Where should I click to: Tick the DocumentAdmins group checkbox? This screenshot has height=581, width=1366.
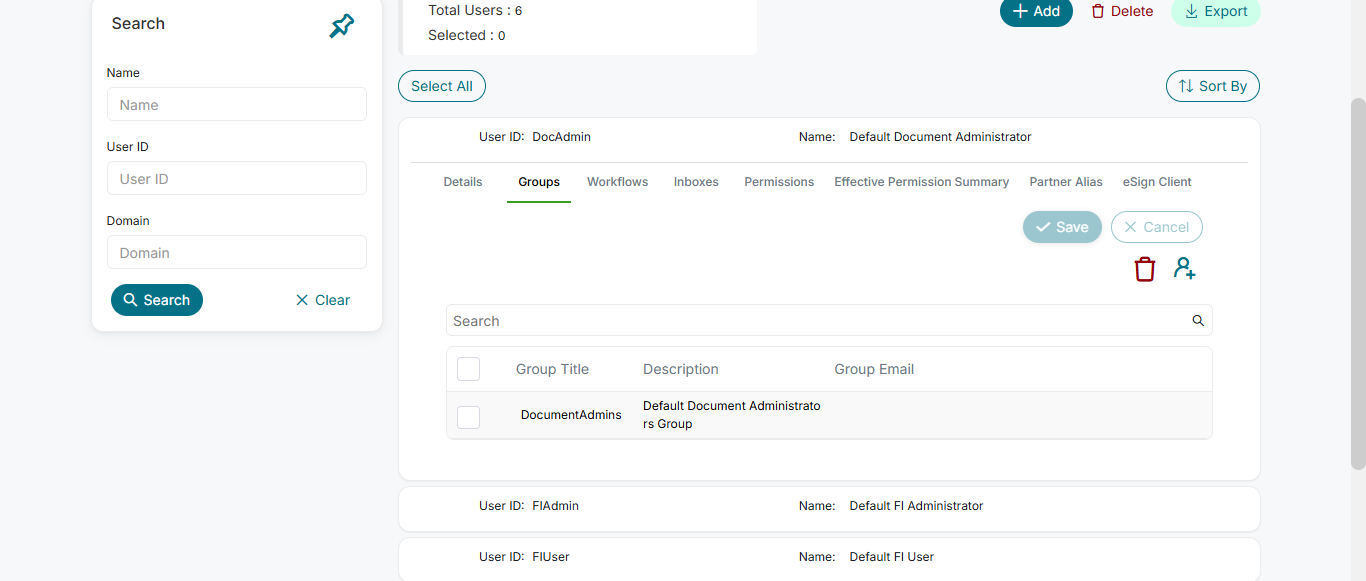point(468,417)
